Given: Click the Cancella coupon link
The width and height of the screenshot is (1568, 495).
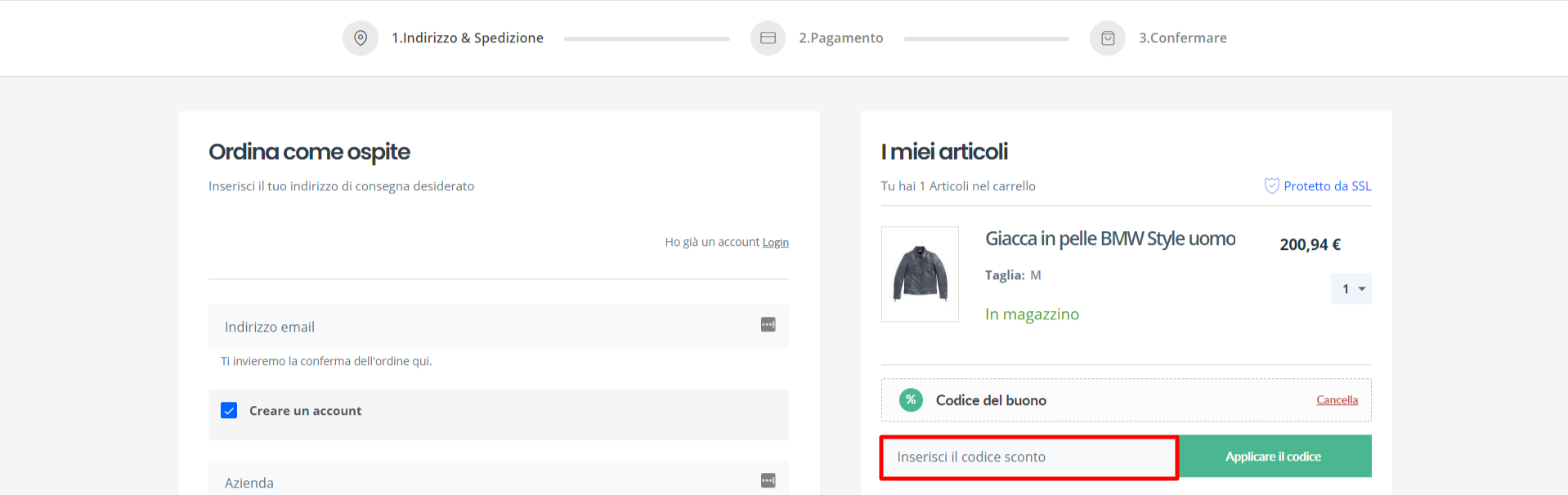Looking at the screenshot, I should [x=1337, y=399].
